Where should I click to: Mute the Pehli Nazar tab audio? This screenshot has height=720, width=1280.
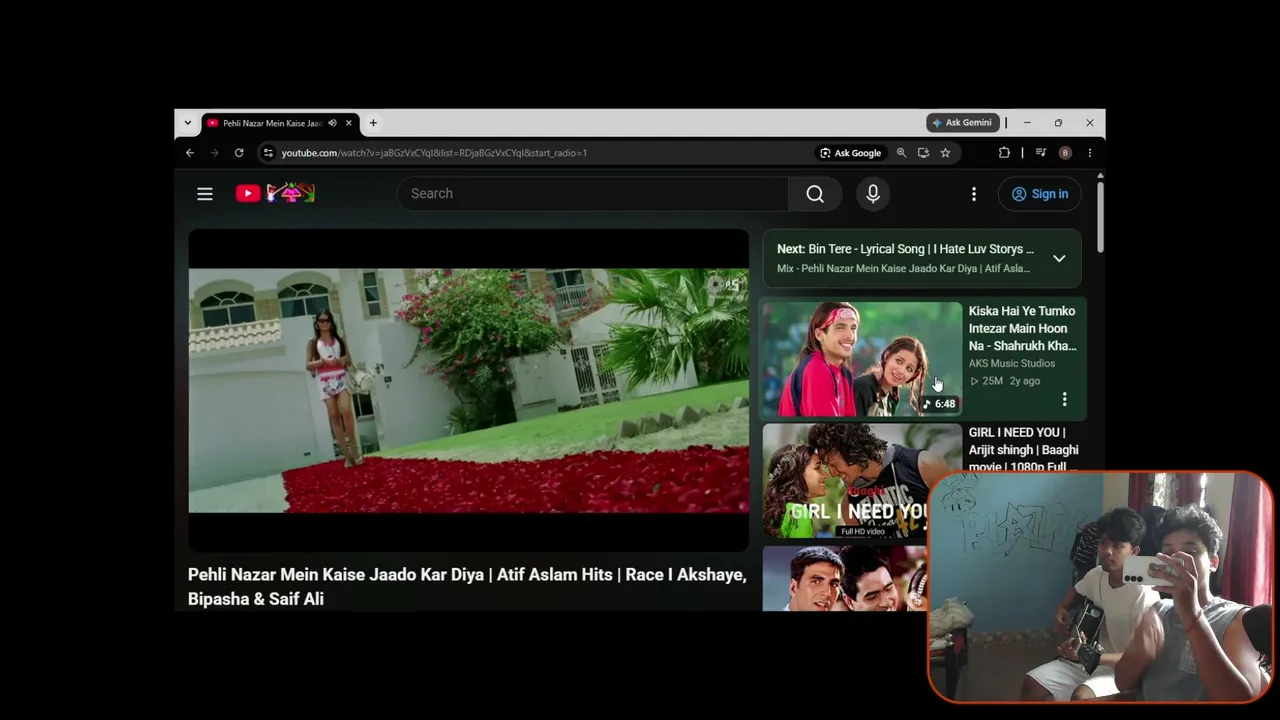pyautogui.click(x=332, y=123)
